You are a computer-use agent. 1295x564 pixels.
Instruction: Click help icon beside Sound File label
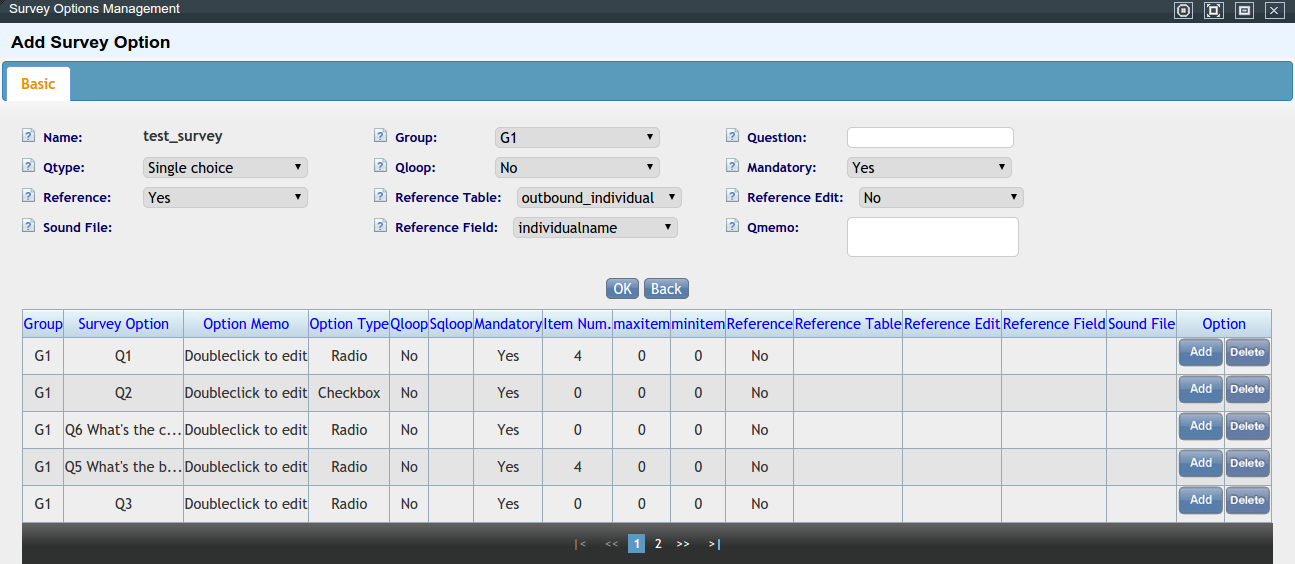pos(28,226)
